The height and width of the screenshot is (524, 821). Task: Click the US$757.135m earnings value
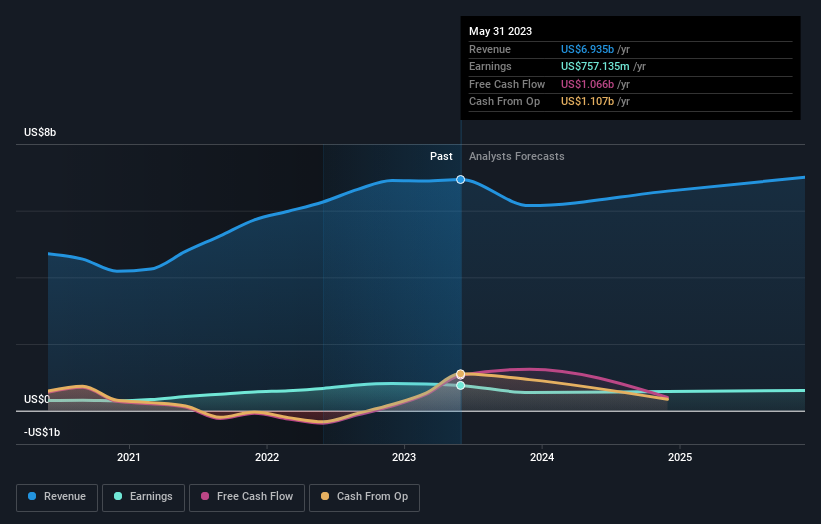(595, 66)
